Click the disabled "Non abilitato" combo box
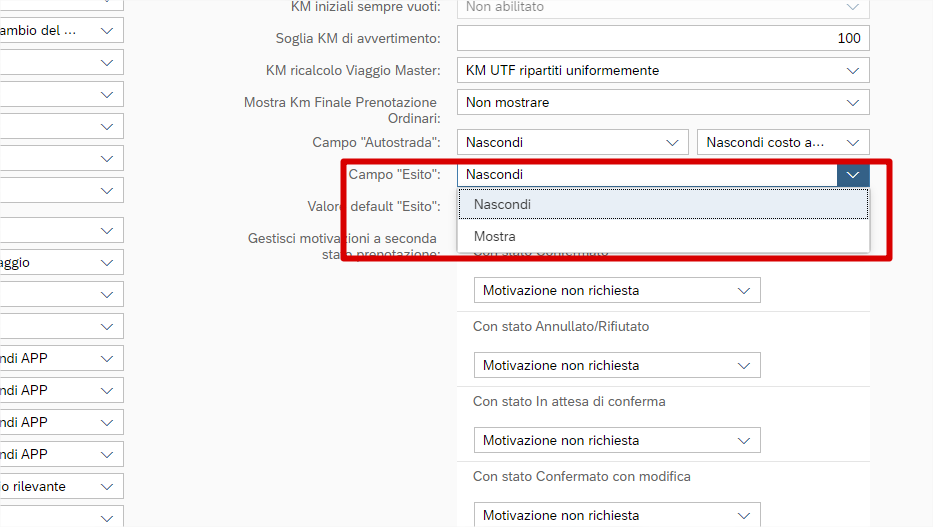This screenshot has width=933, height=527. click(662, 7)
